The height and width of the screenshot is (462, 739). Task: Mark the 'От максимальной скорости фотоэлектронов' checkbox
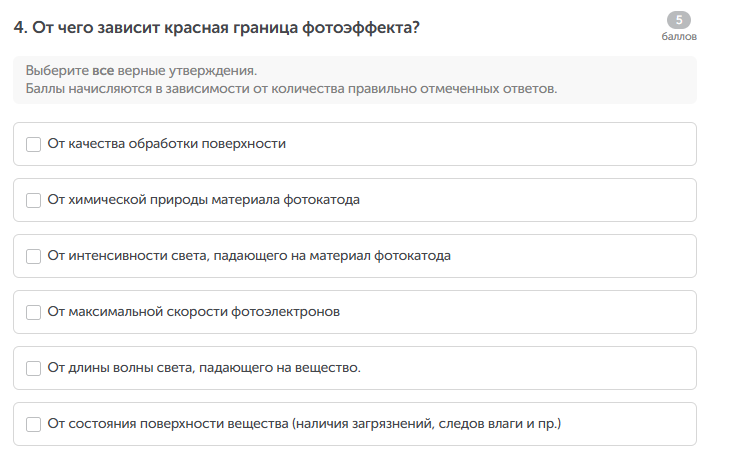click(x=34, y=312)
